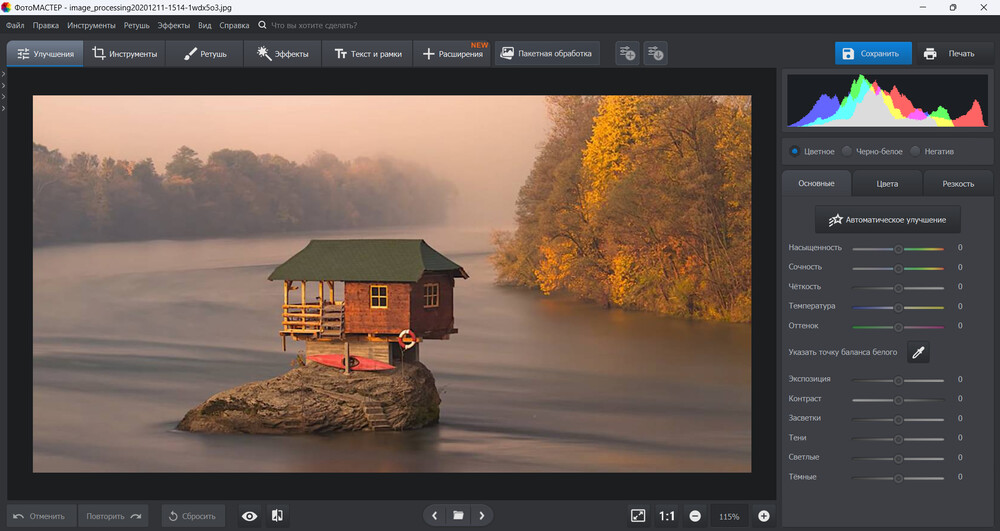Click the Насыщенность slider handle
The width and height of the screenshot is (1000, 531).
[x=898, y=248]
